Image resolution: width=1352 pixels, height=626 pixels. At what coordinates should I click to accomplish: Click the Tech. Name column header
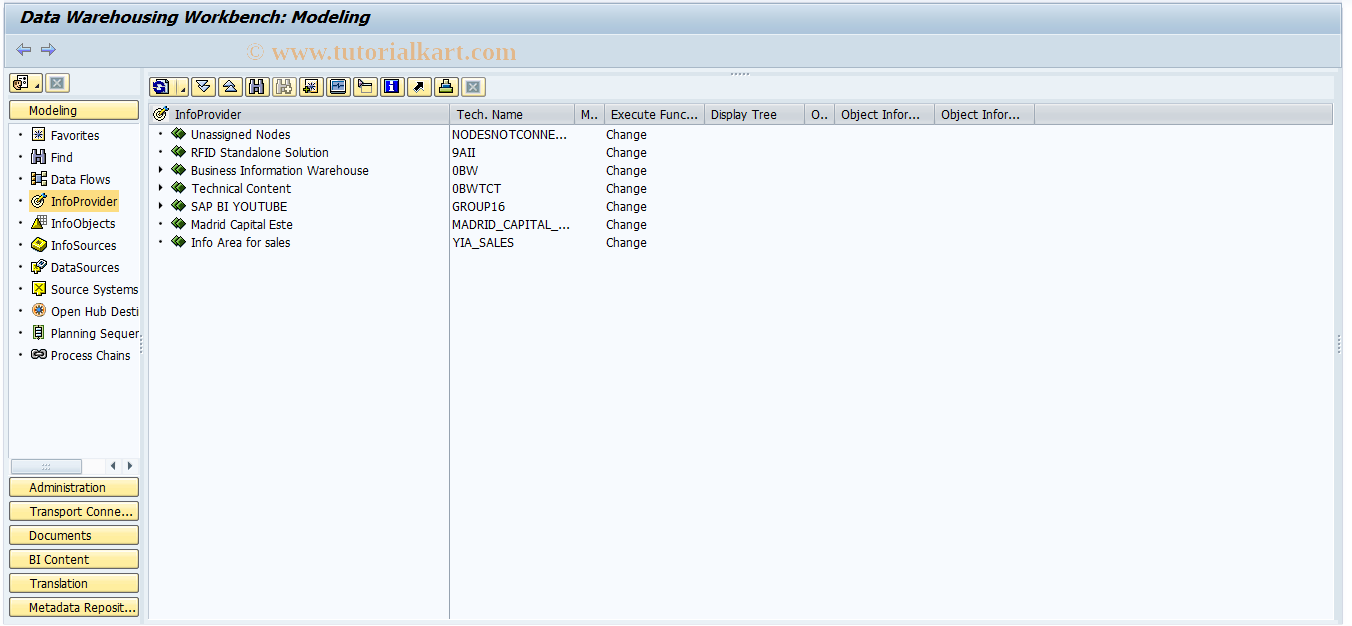512,114
